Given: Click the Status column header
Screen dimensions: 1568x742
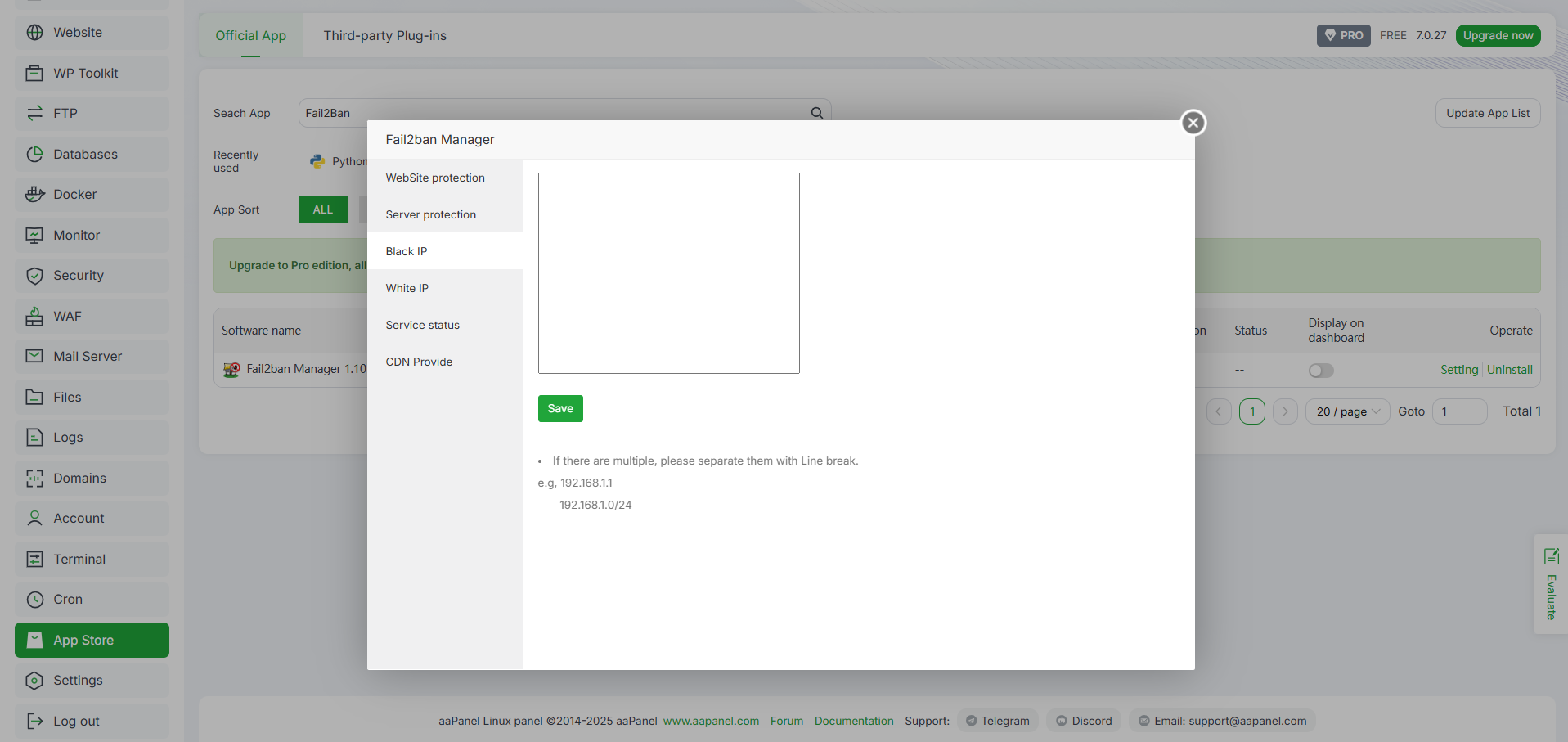Looking at the screenshot, I should pos(1251,331).
